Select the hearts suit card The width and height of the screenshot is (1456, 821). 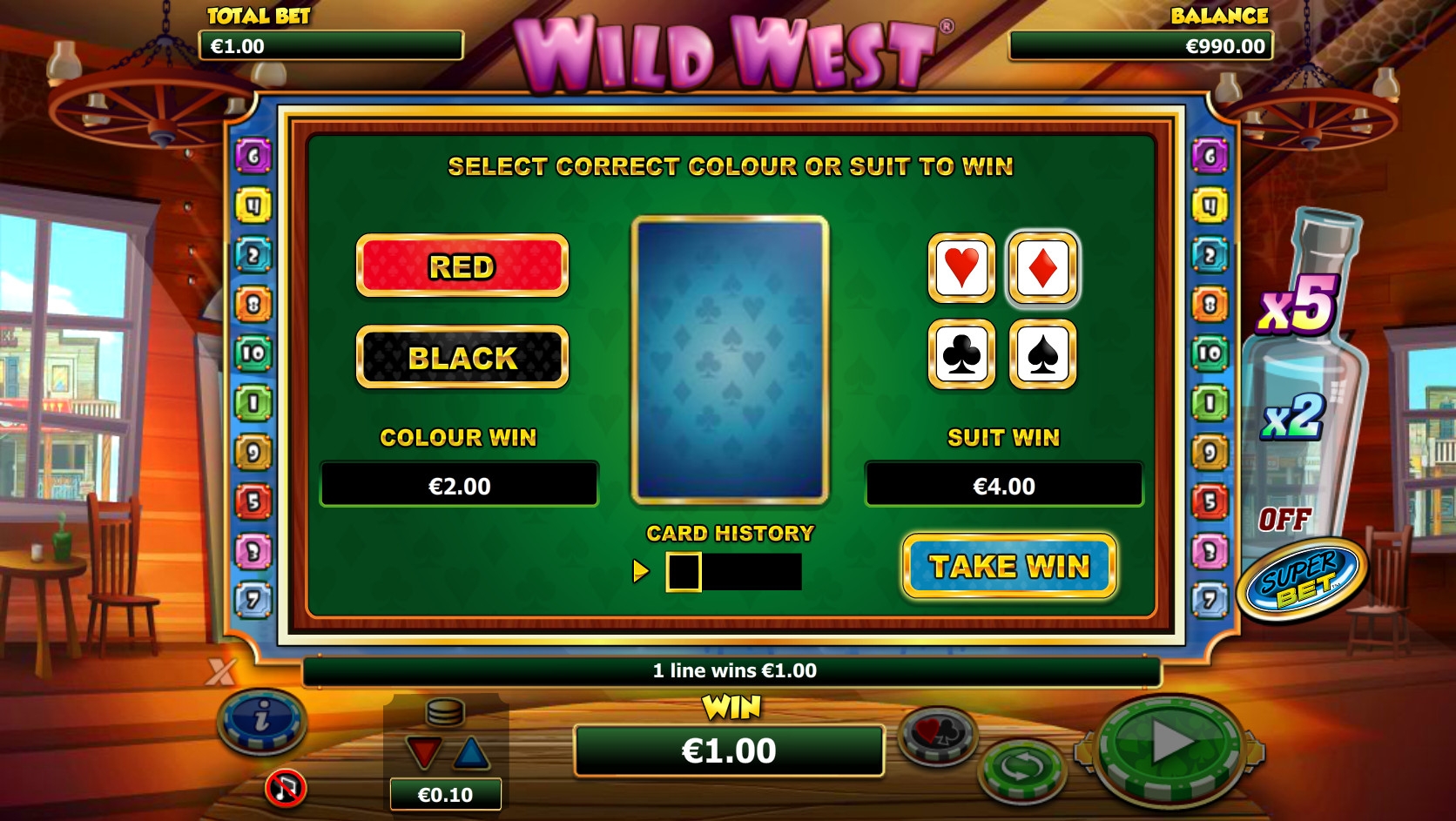click(x=961, y=268)
